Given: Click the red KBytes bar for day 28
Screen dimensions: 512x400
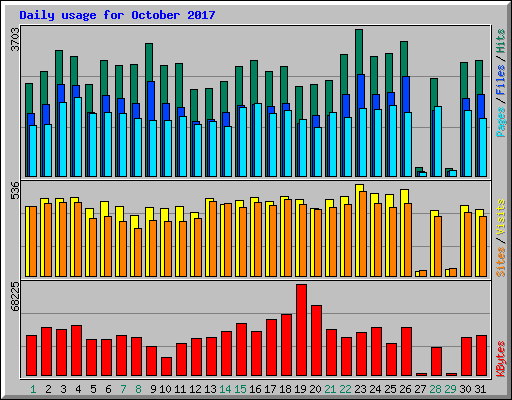Looking at the screenshot, I should coord(436,362).
